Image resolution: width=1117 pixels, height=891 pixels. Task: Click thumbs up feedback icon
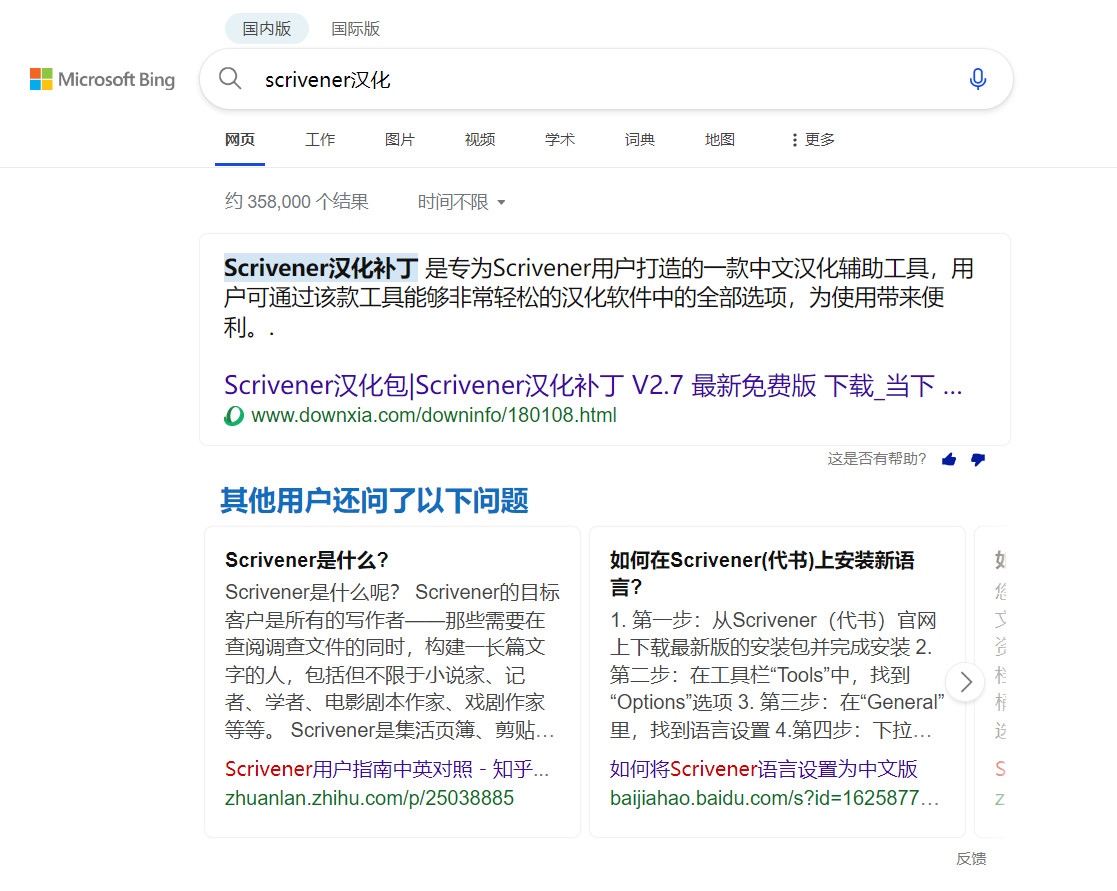pyautogui.click(x=949, y=459)
